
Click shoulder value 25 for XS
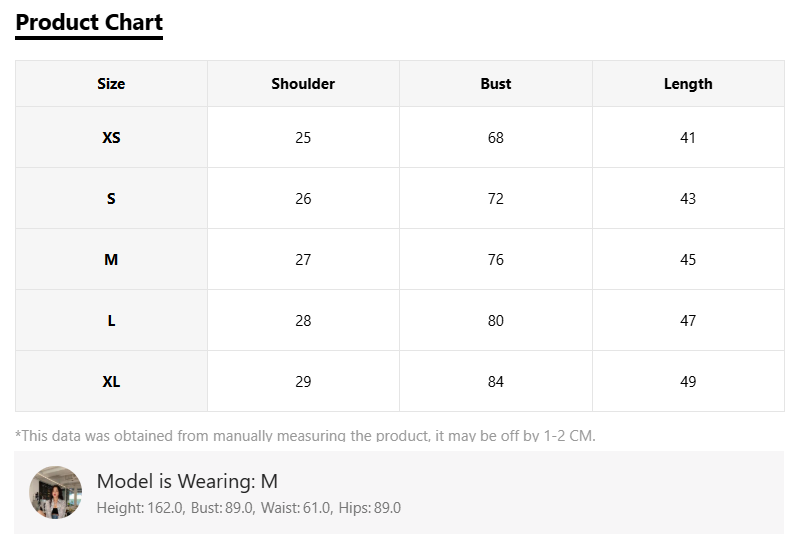coord(303,138)
